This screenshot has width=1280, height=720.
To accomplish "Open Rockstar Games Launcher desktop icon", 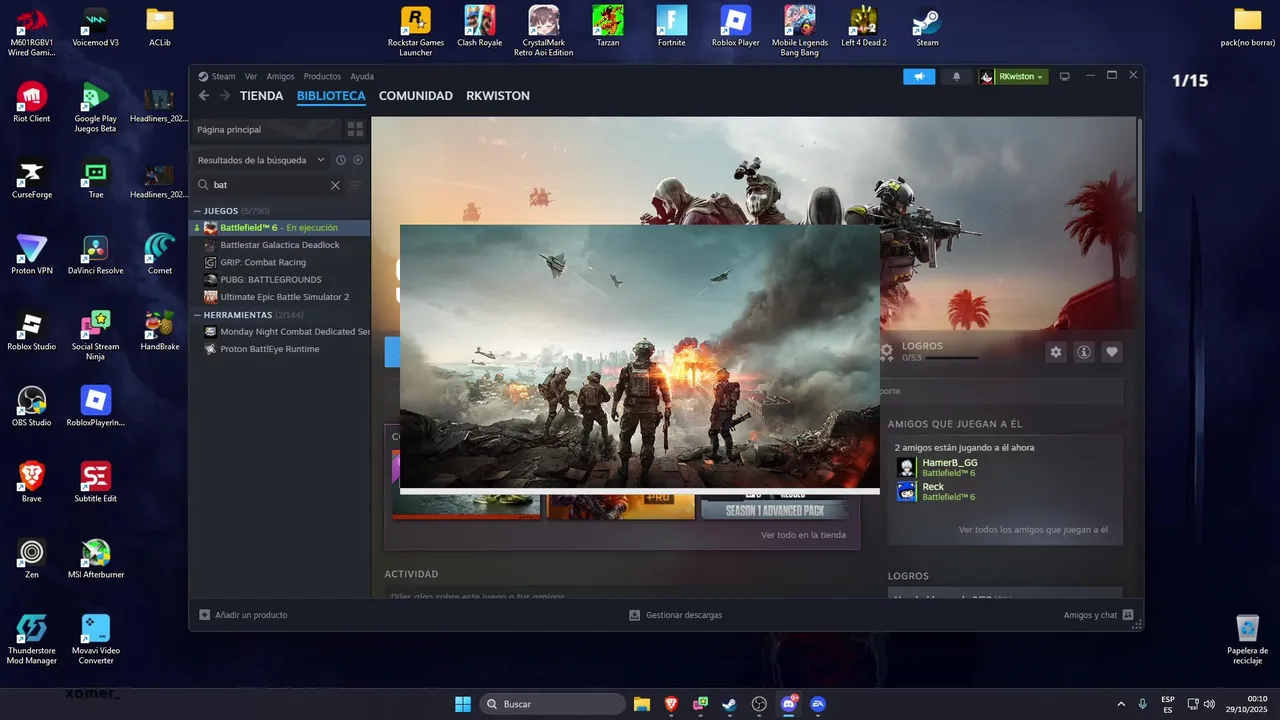I will point(416,31).
